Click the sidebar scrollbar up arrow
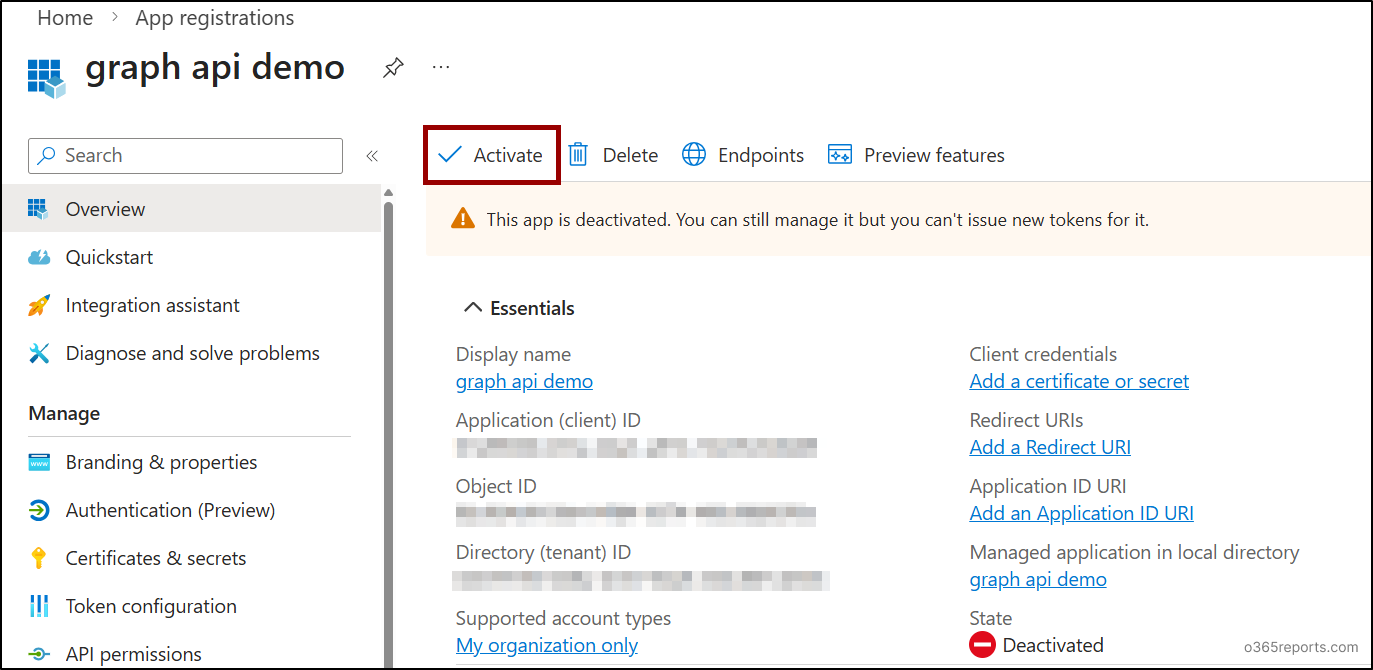This screenshot has width=1373, height=670. (x=389, y=192)
